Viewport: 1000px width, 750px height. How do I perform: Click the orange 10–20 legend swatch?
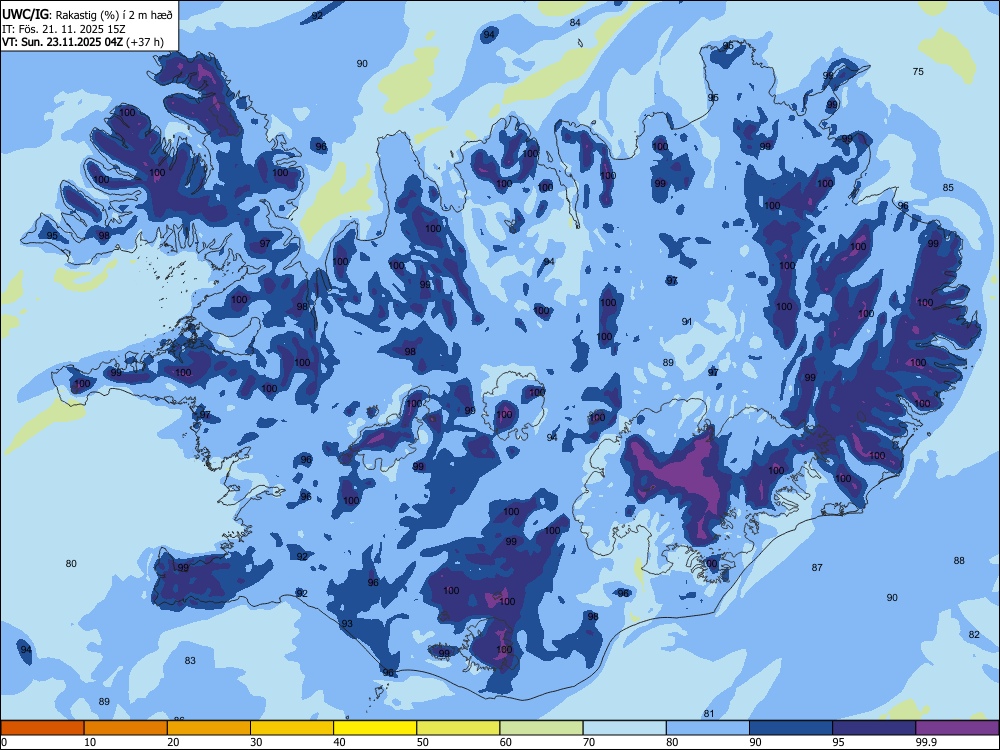click(126, 728)
